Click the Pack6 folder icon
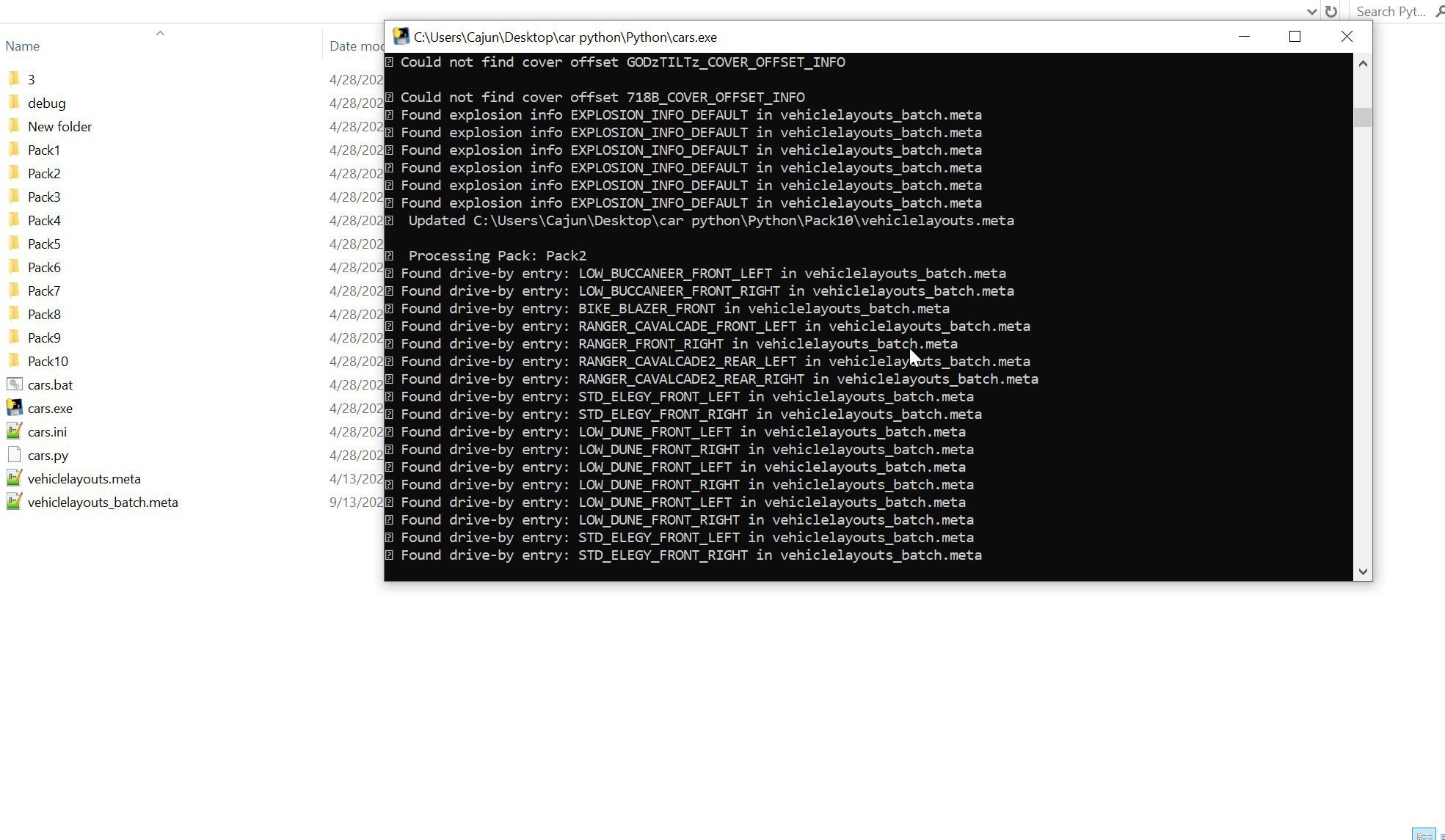The image size is (1445, 840). (x=14, y=267)
